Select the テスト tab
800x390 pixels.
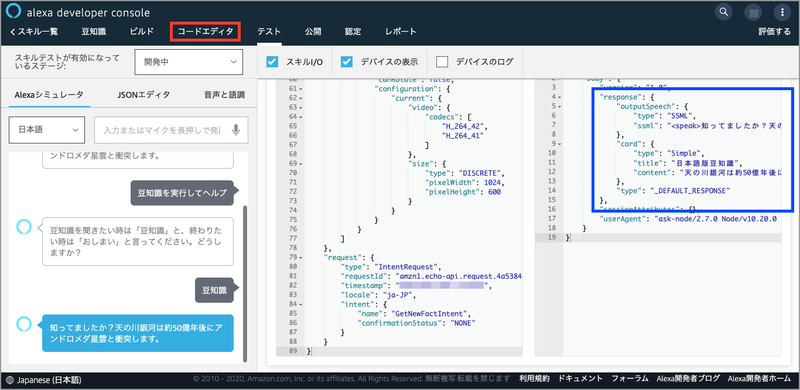click(268, 32)
